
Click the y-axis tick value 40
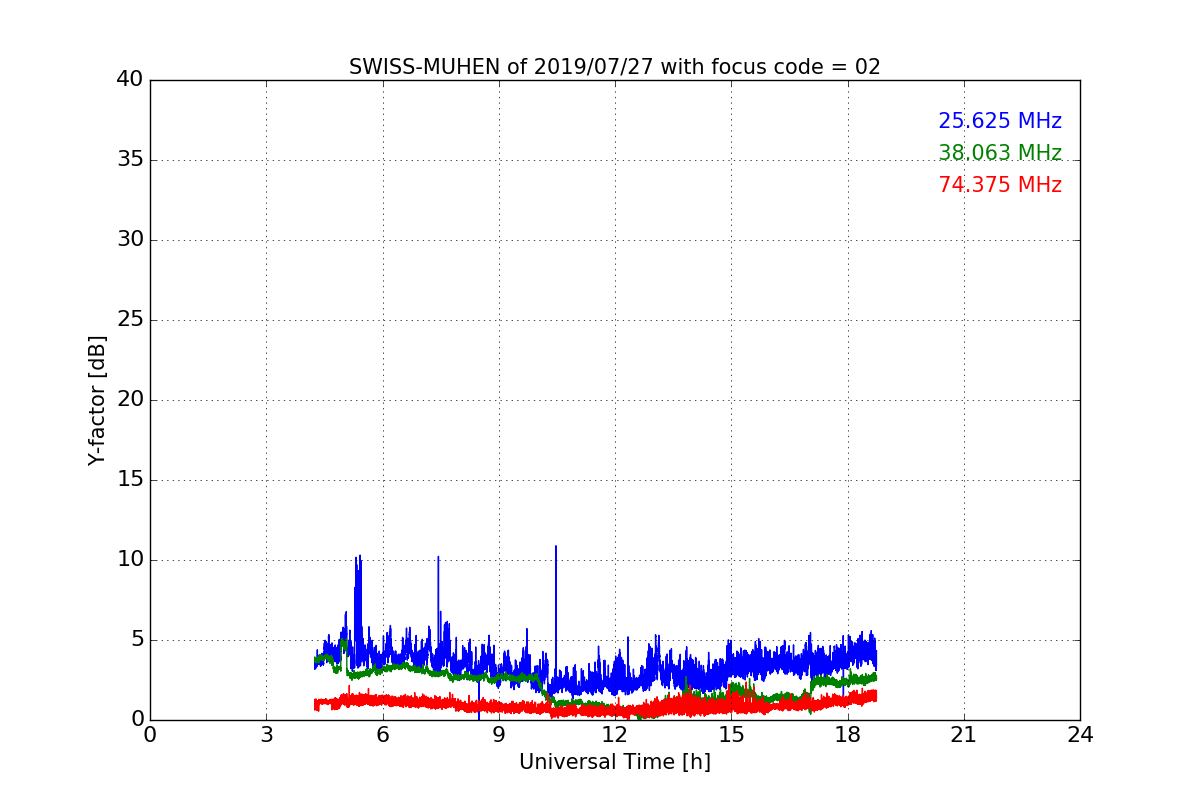pos(130,79)
